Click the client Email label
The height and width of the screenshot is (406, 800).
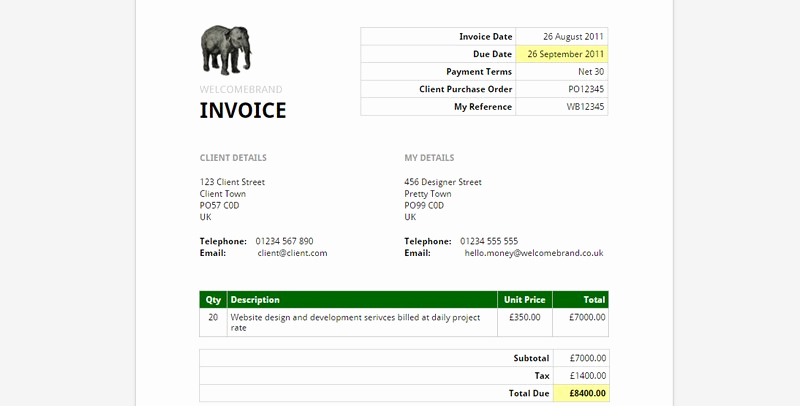click(213, 253)
